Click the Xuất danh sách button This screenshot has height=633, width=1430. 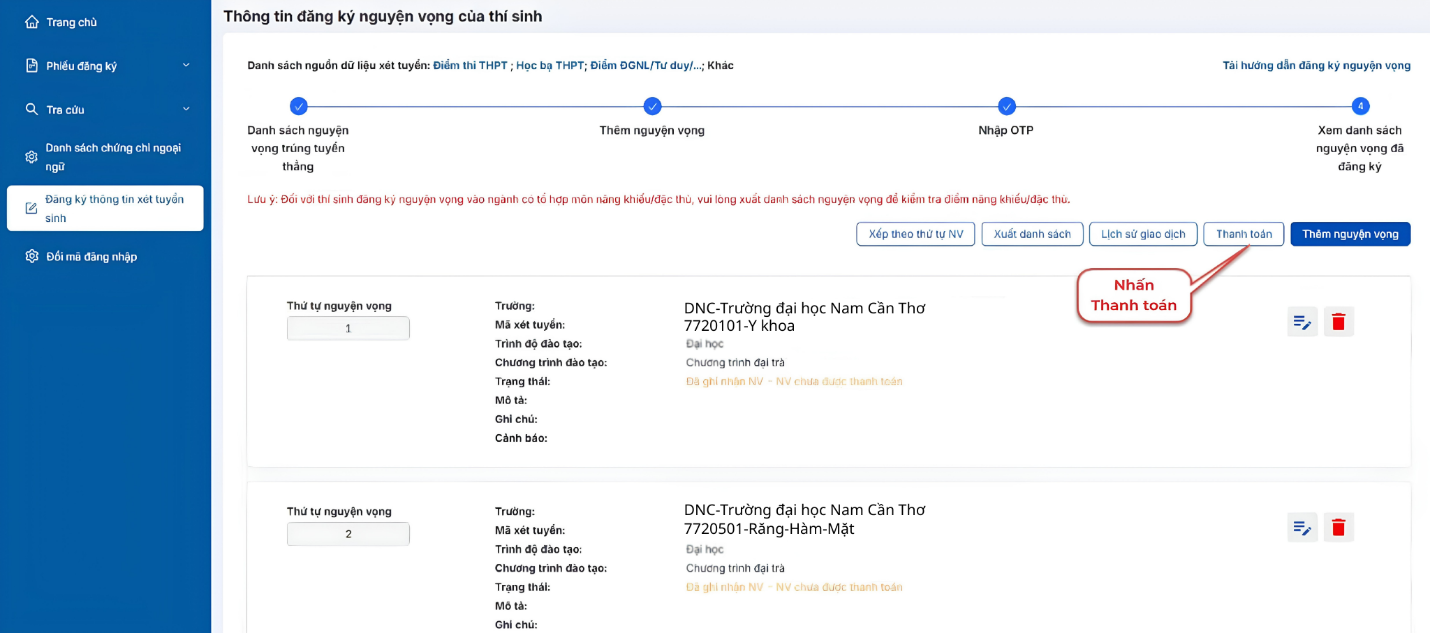click(1032, 234)
